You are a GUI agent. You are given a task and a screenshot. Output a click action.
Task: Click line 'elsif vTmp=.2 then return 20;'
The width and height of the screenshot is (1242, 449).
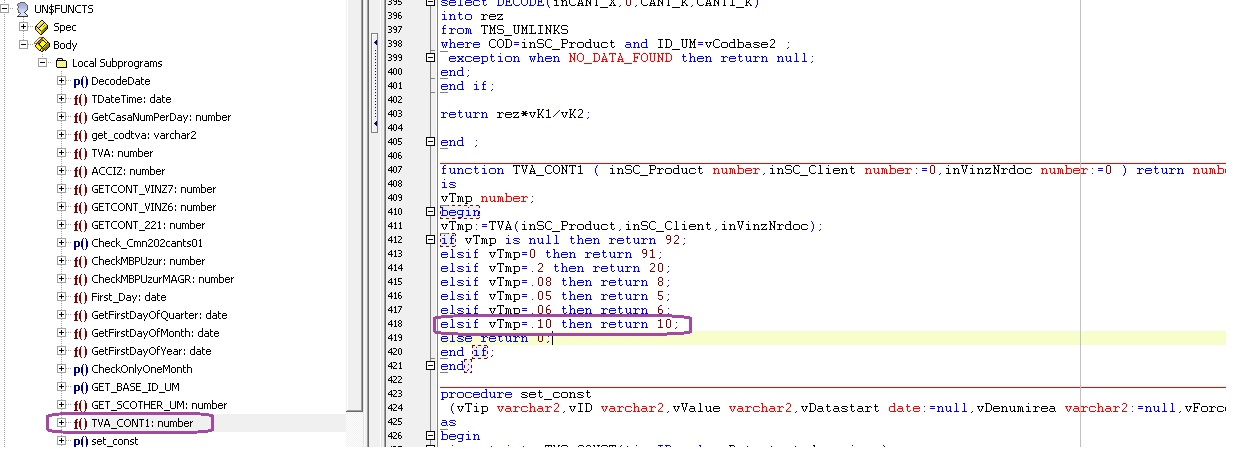point(556,268)
